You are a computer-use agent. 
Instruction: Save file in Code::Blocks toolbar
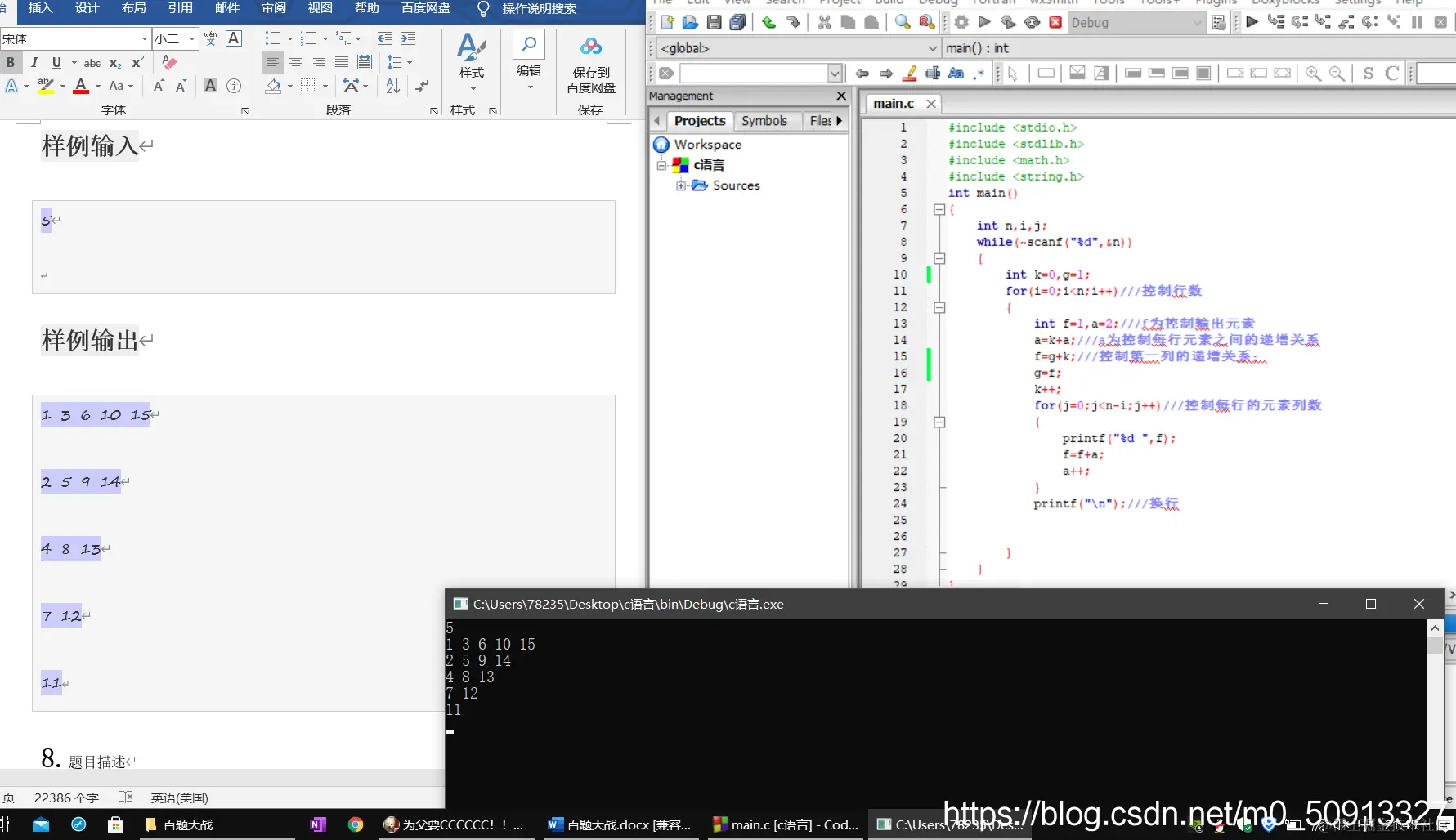(x=715, y=22)
